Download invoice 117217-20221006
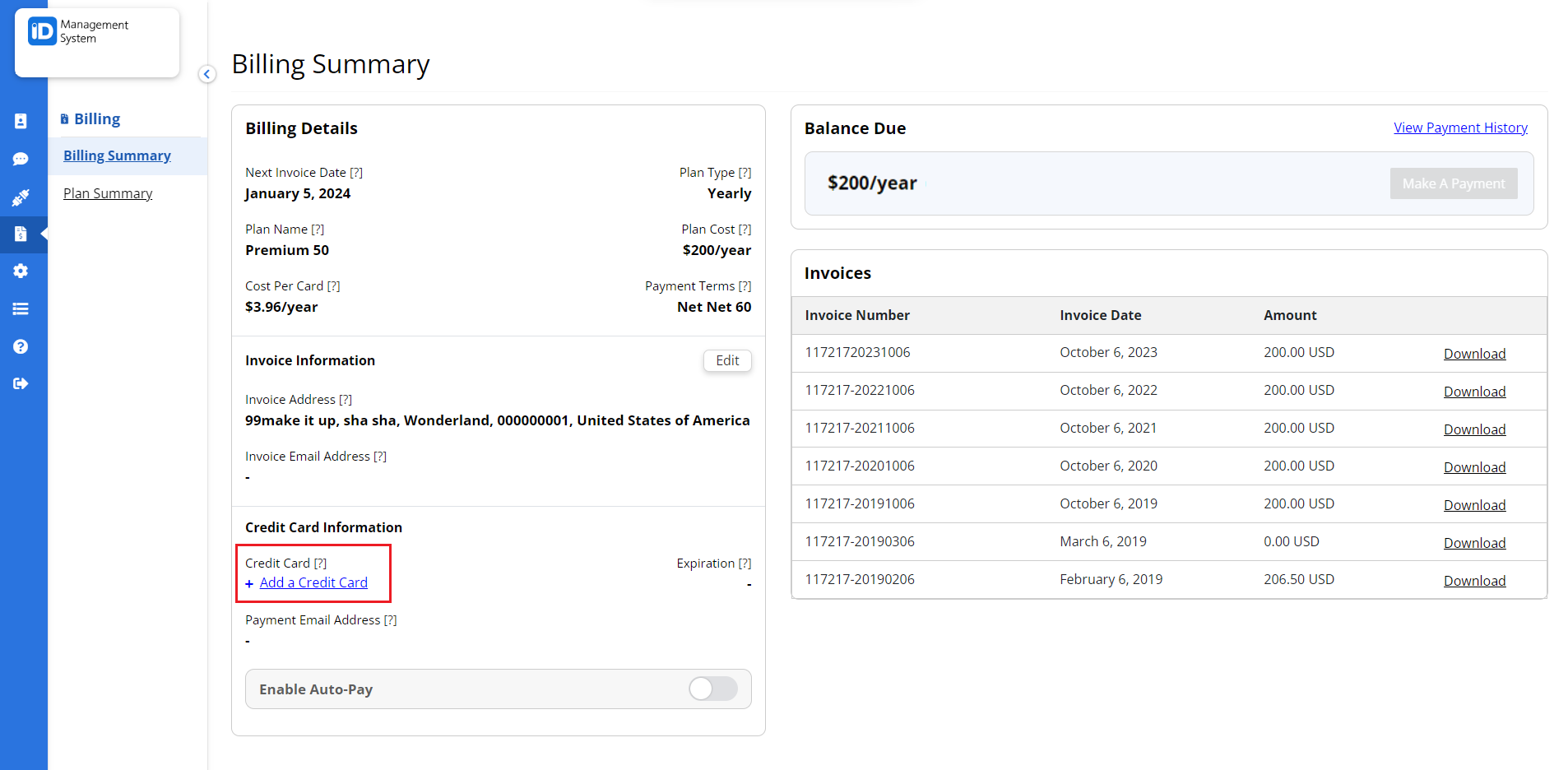Image resolution: width=1568 pixels, height=770 pixels. point(1474,392)
